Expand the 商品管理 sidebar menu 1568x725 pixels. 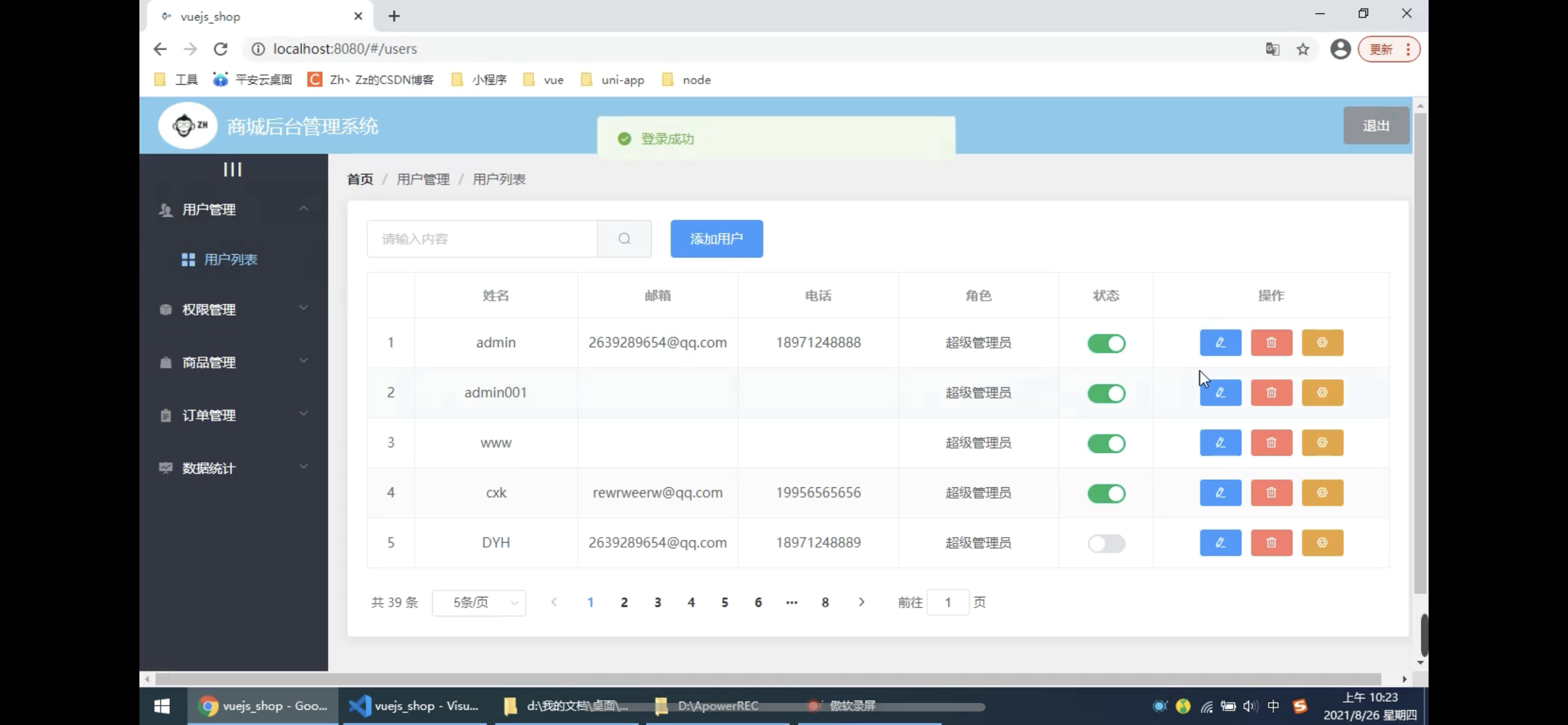[234, 362]
